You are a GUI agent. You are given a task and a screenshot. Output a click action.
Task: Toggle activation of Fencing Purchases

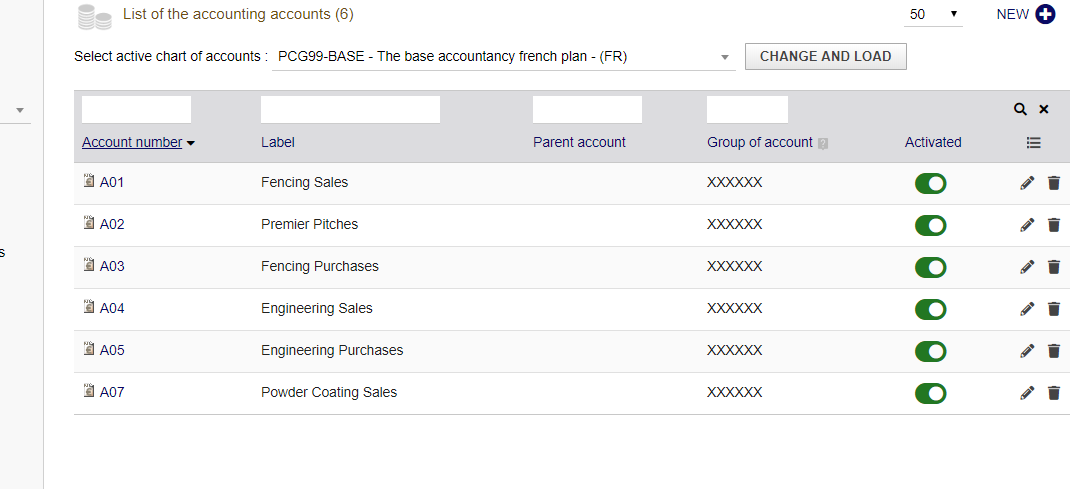(x=930, y=268)
